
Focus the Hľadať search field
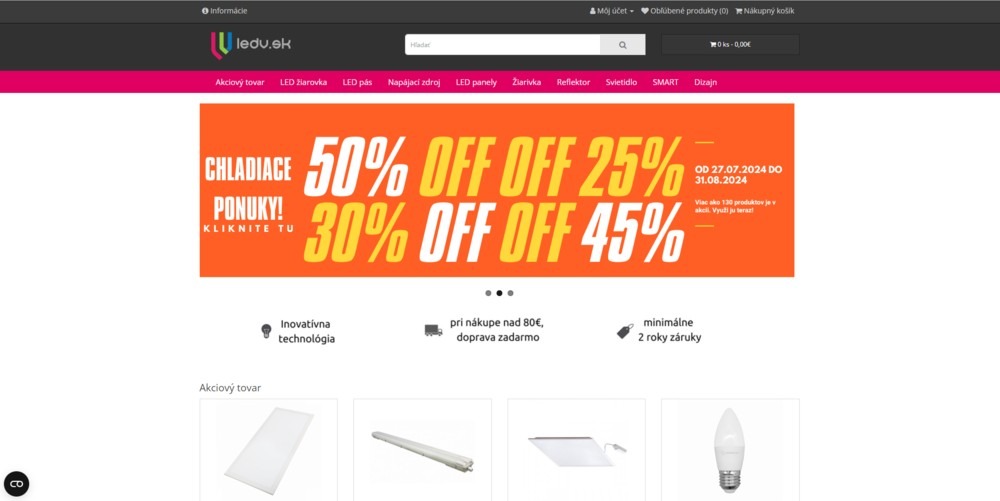tap(503, 45)
